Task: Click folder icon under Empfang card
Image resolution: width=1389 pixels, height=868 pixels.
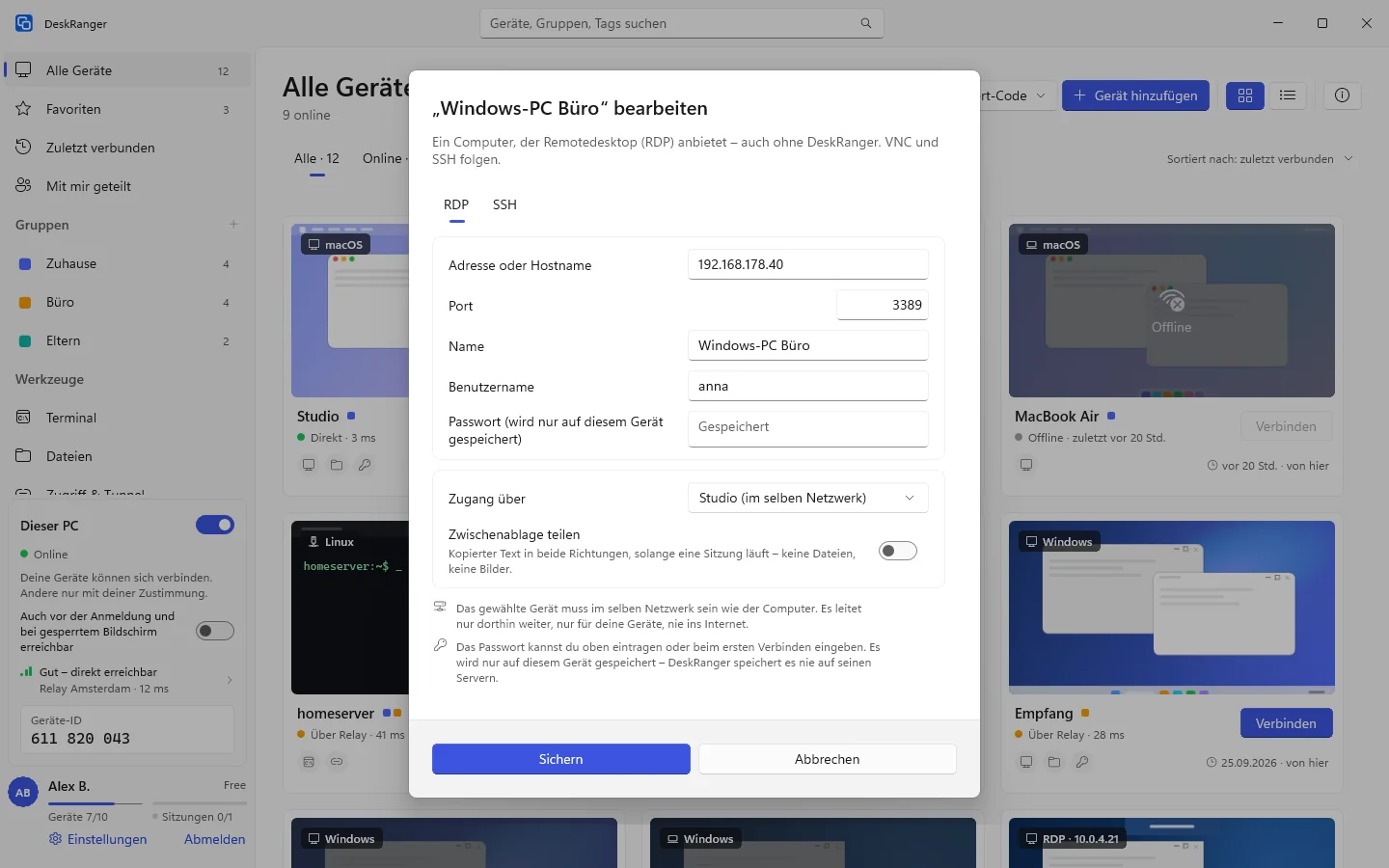Action: [1054, 762]
